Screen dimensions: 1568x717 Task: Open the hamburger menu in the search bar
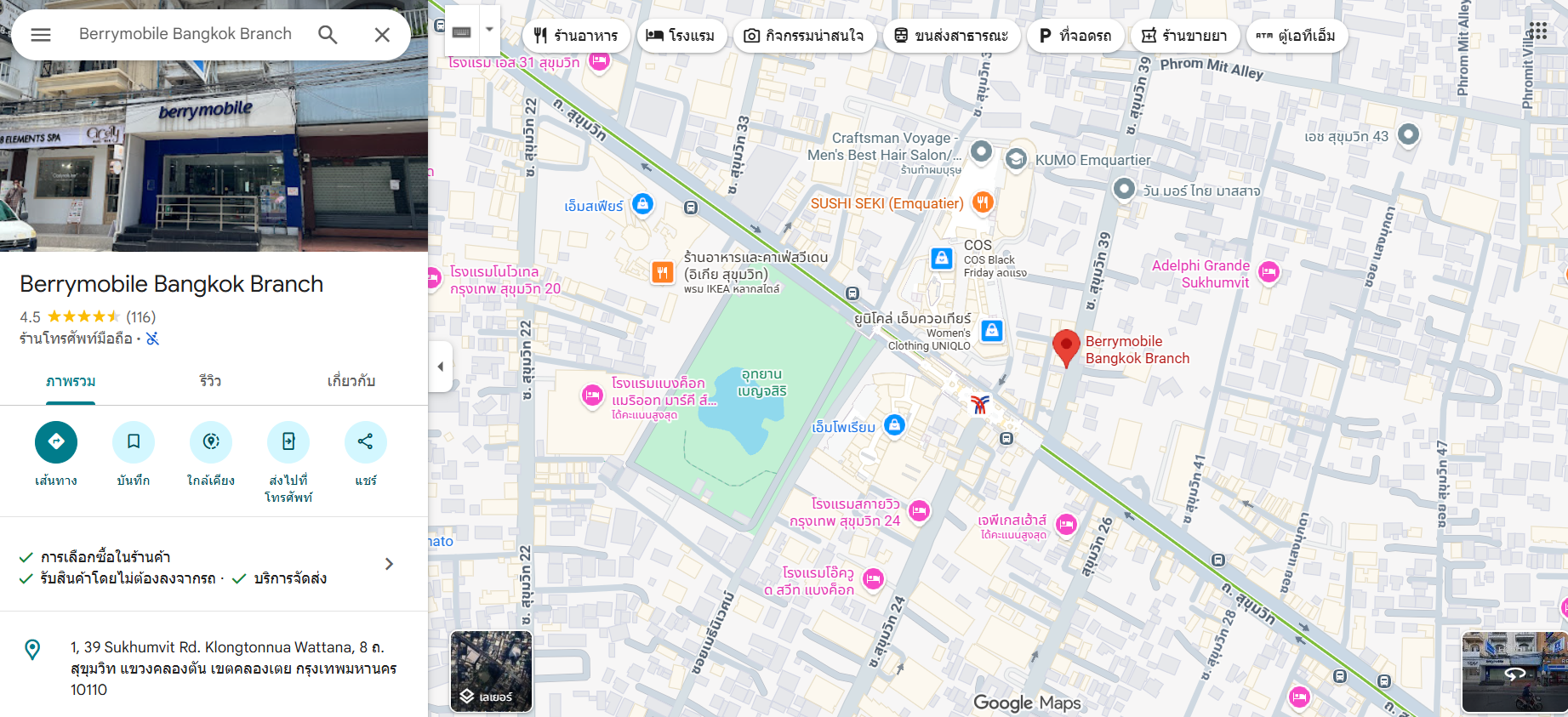41,35
